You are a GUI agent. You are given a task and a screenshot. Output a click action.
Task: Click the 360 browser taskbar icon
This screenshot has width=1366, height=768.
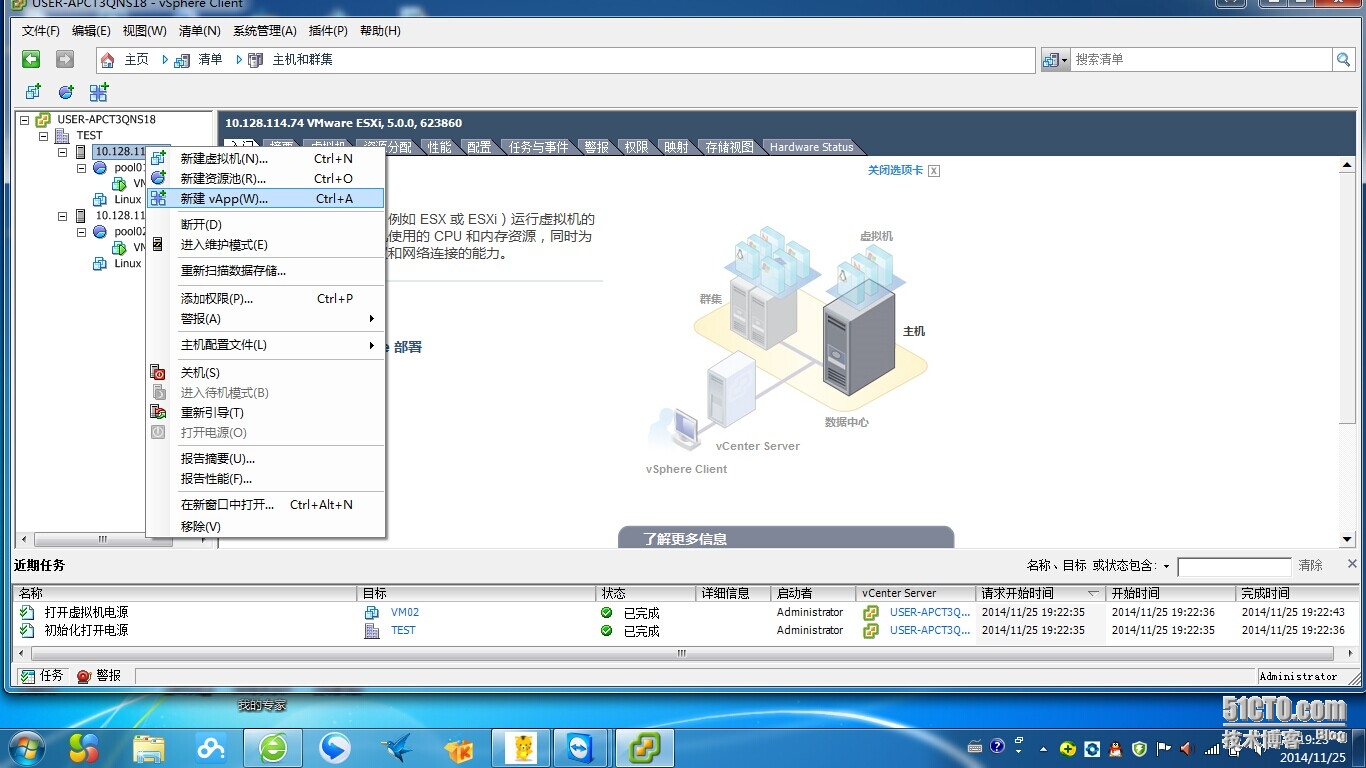[x=273, y=748]
